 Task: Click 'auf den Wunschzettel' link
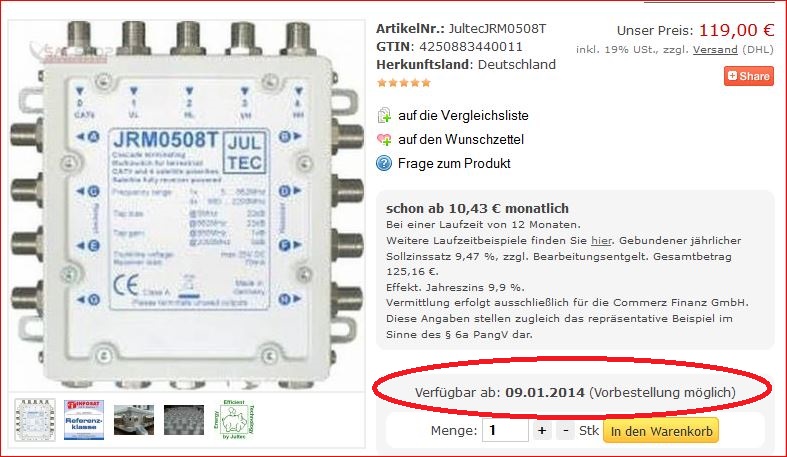(x=461, y=139)
